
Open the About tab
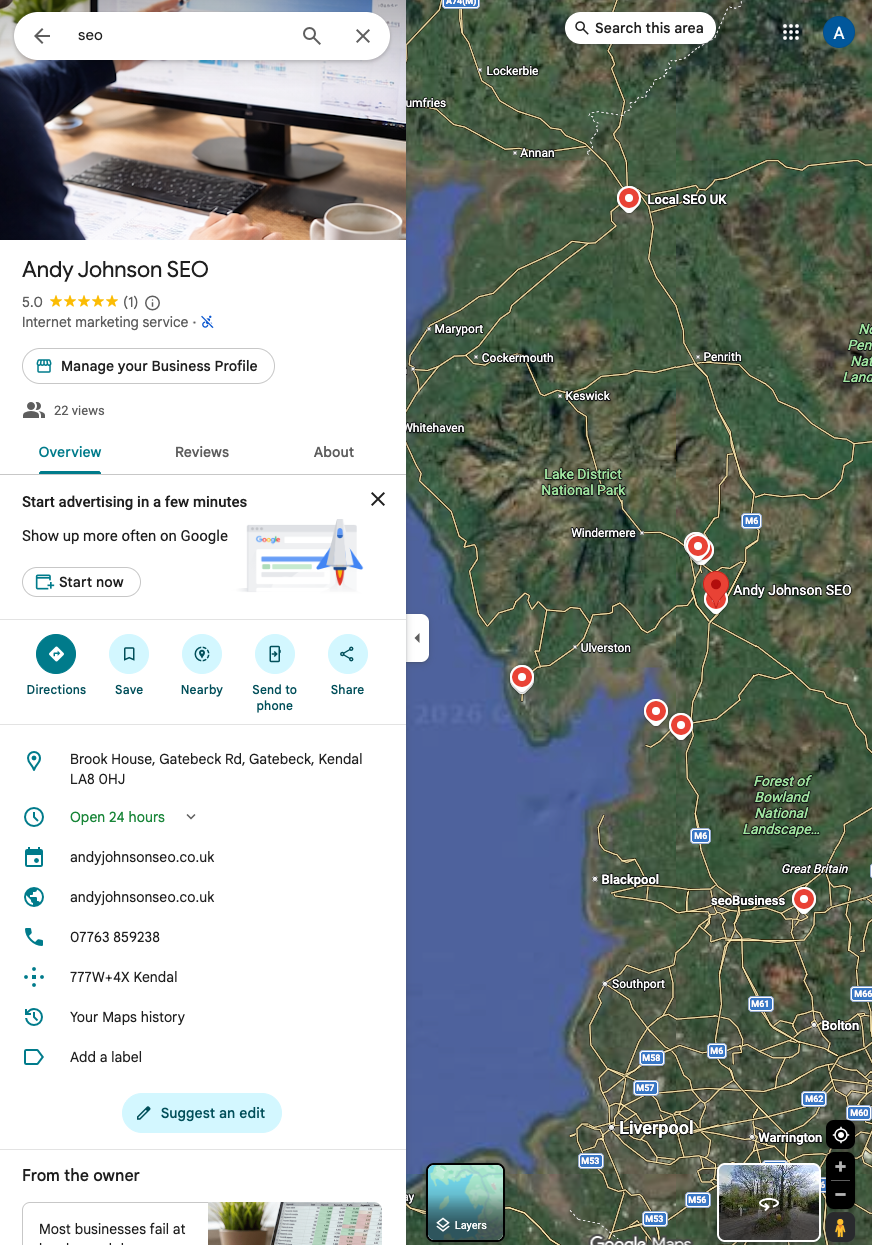pyautogui.click(x=333, y=452)
